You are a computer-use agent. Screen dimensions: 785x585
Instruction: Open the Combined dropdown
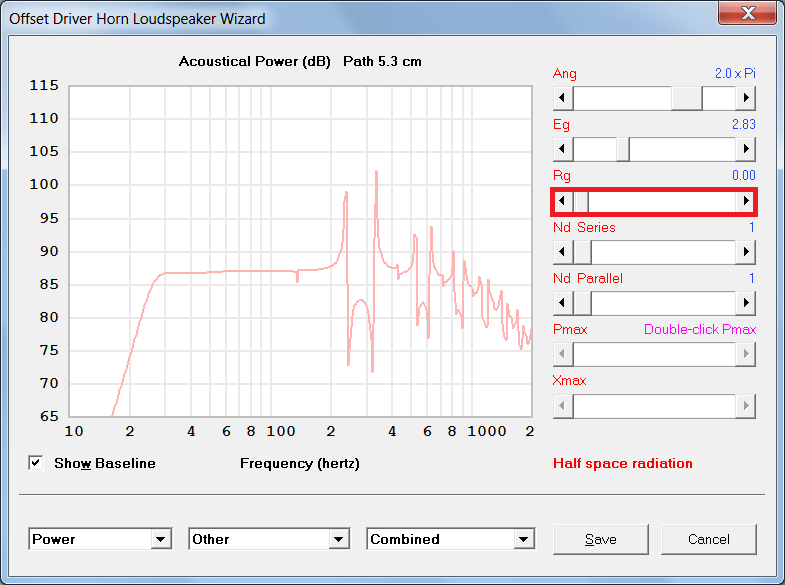[x=451, y=539]
